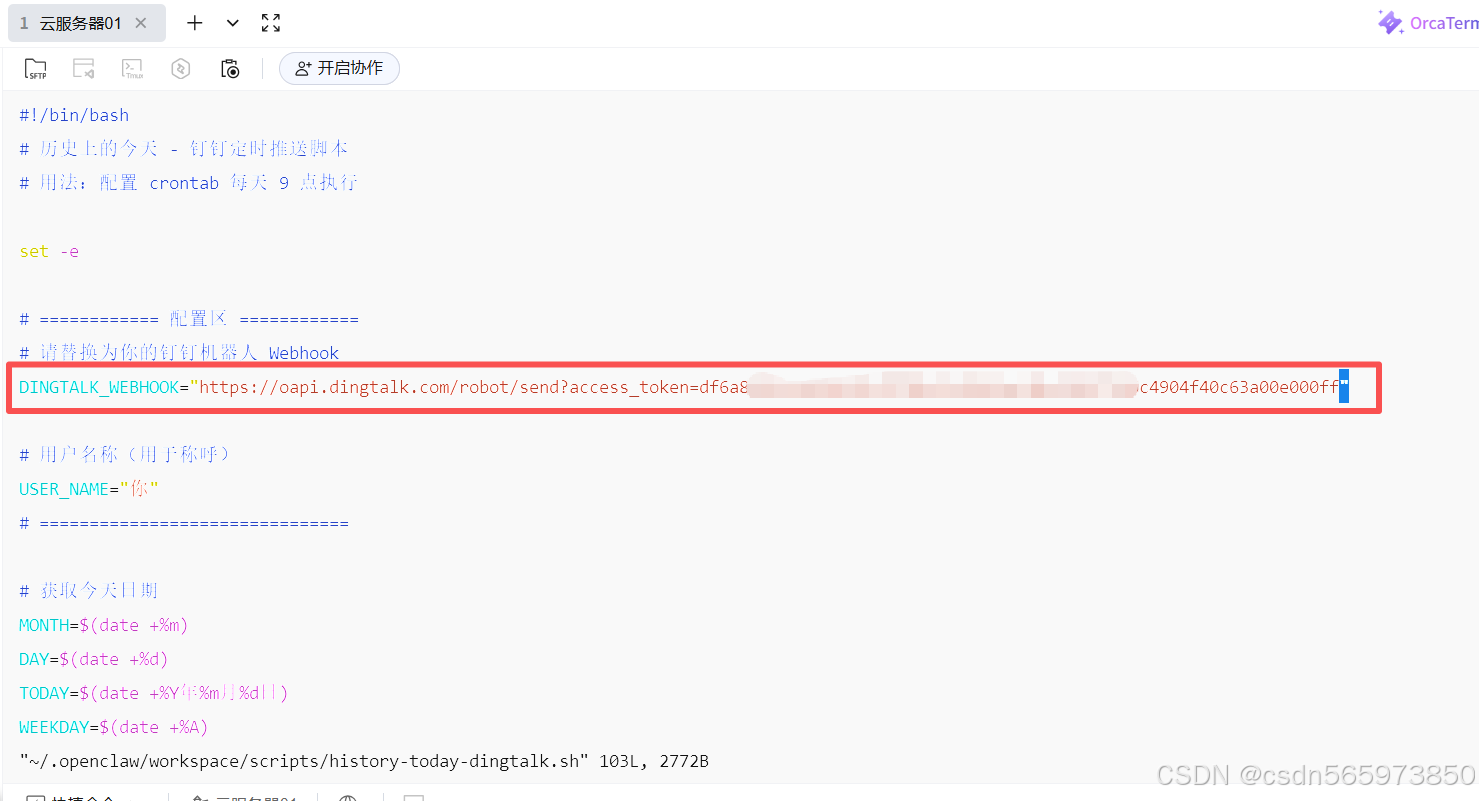Click the window-with-arrow icon beside SFTP
The height and width of the screenshot is (801, 1479).
pyautogui.click(x=84, y=69)
